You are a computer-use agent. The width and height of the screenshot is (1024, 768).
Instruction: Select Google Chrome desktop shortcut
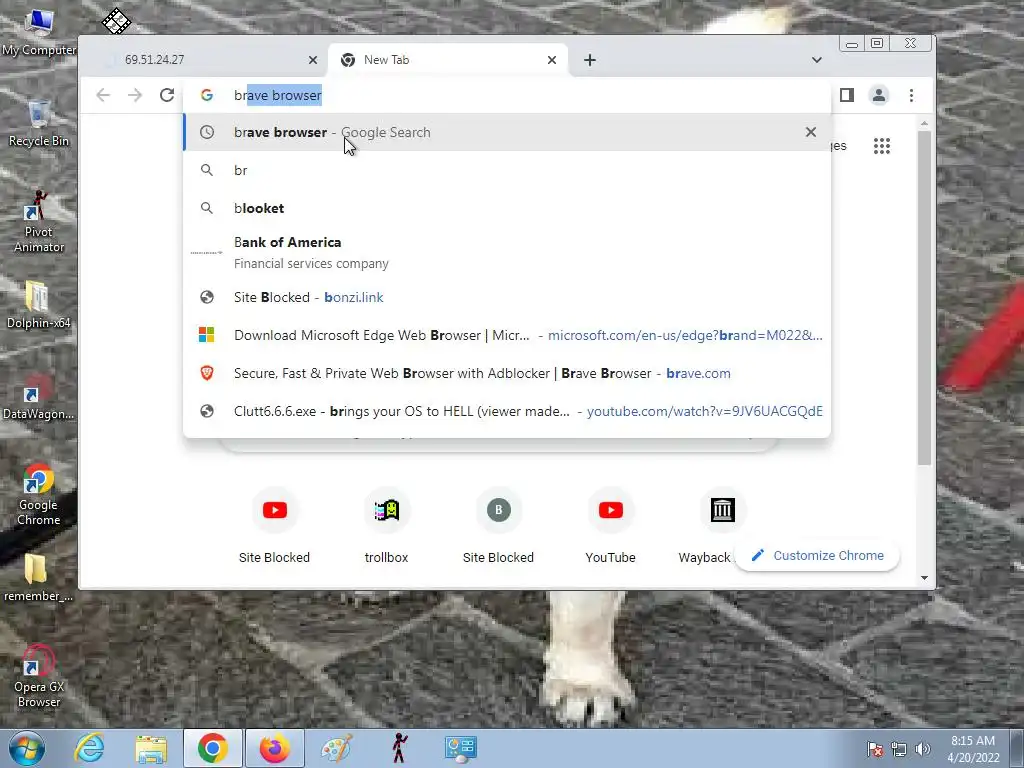39,494
